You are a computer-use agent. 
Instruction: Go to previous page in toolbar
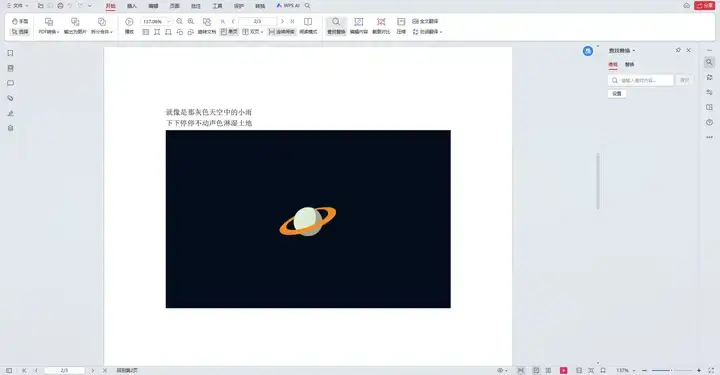[233, 21]
